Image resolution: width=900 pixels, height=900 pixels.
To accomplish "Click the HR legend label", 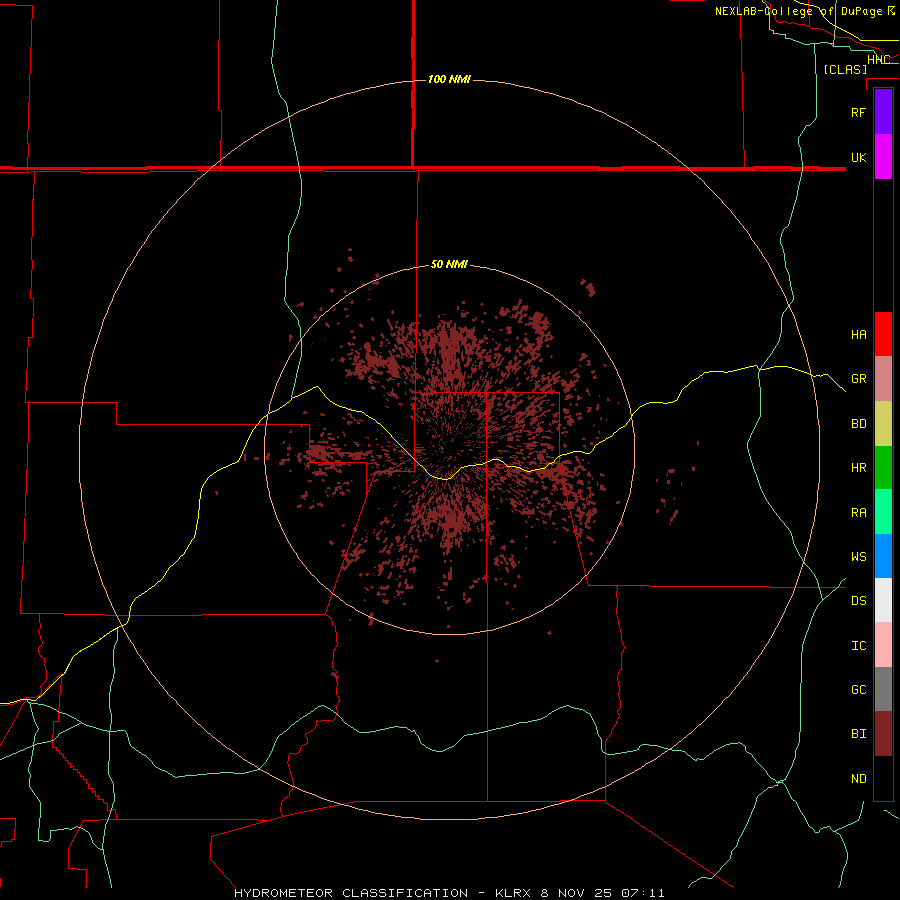I will pos(858,468).
